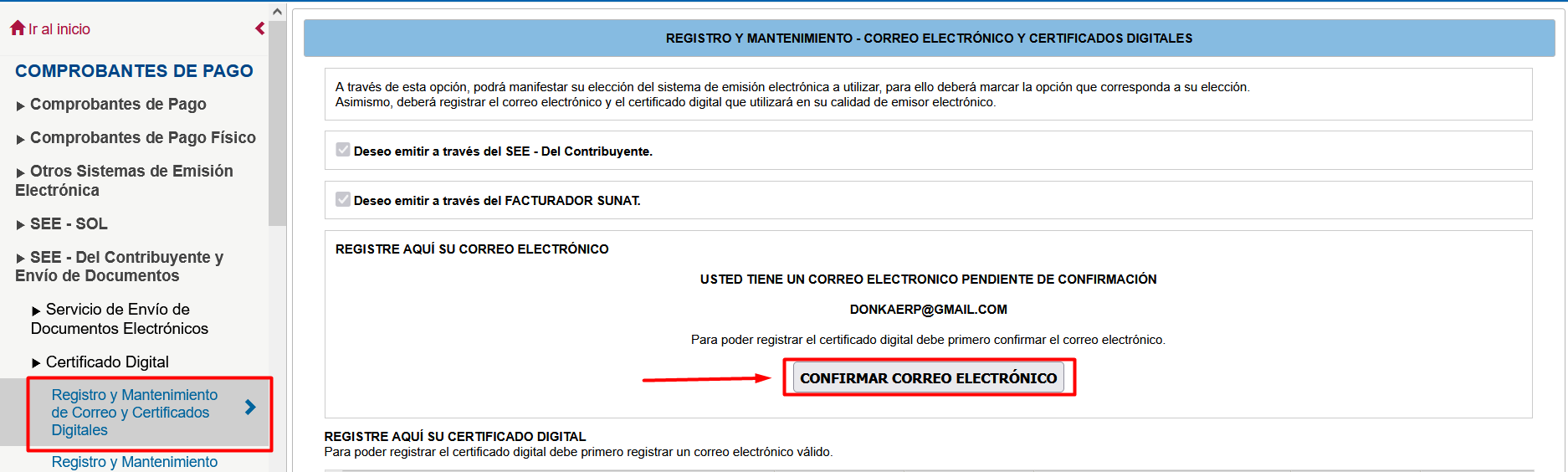This screenshot has width=1568, height=472.
Task: Expand Comprobantes de Pago Físico
Action: tap(142, 138)
